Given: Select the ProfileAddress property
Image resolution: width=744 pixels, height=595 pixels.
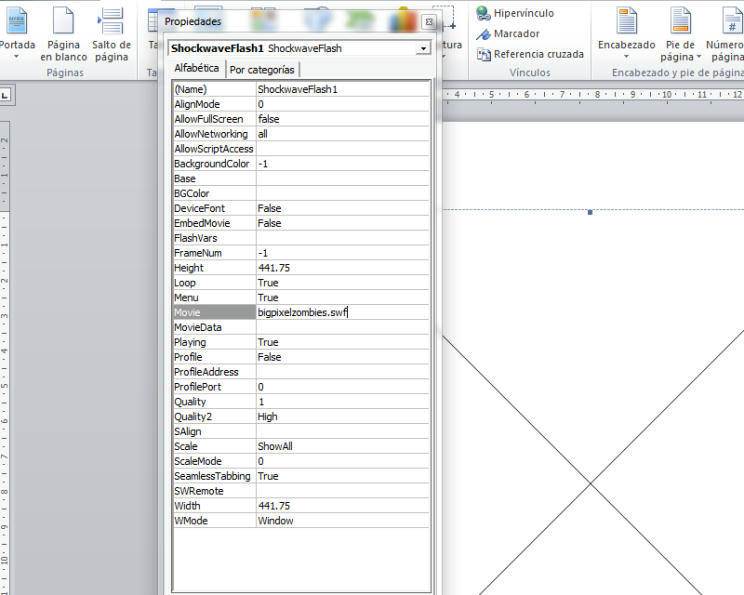Looking at the screenshot, I should (x=214, y=372).
